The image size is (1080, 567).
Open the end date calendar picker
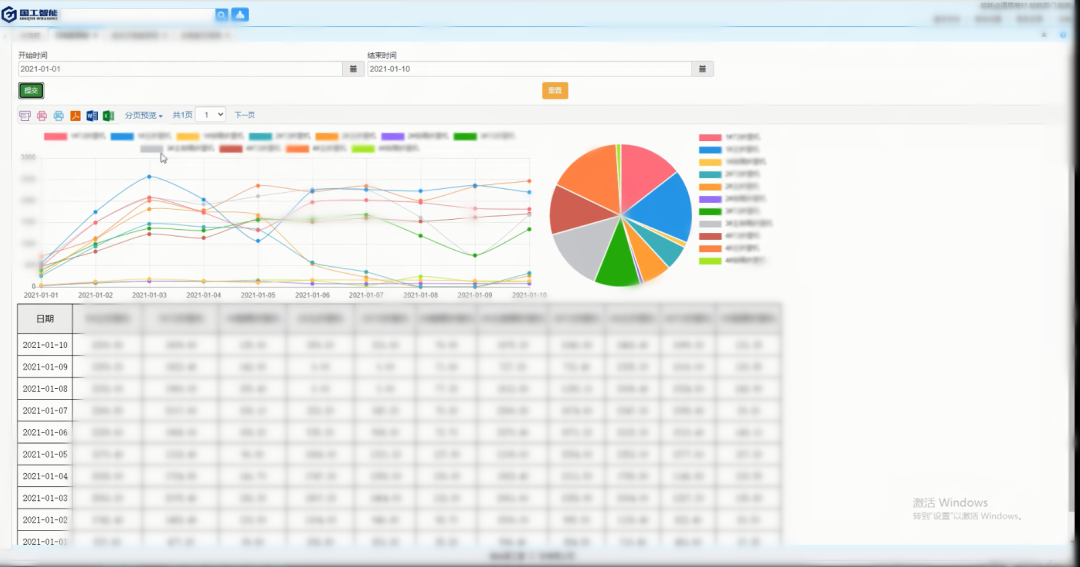click(703, 69)
